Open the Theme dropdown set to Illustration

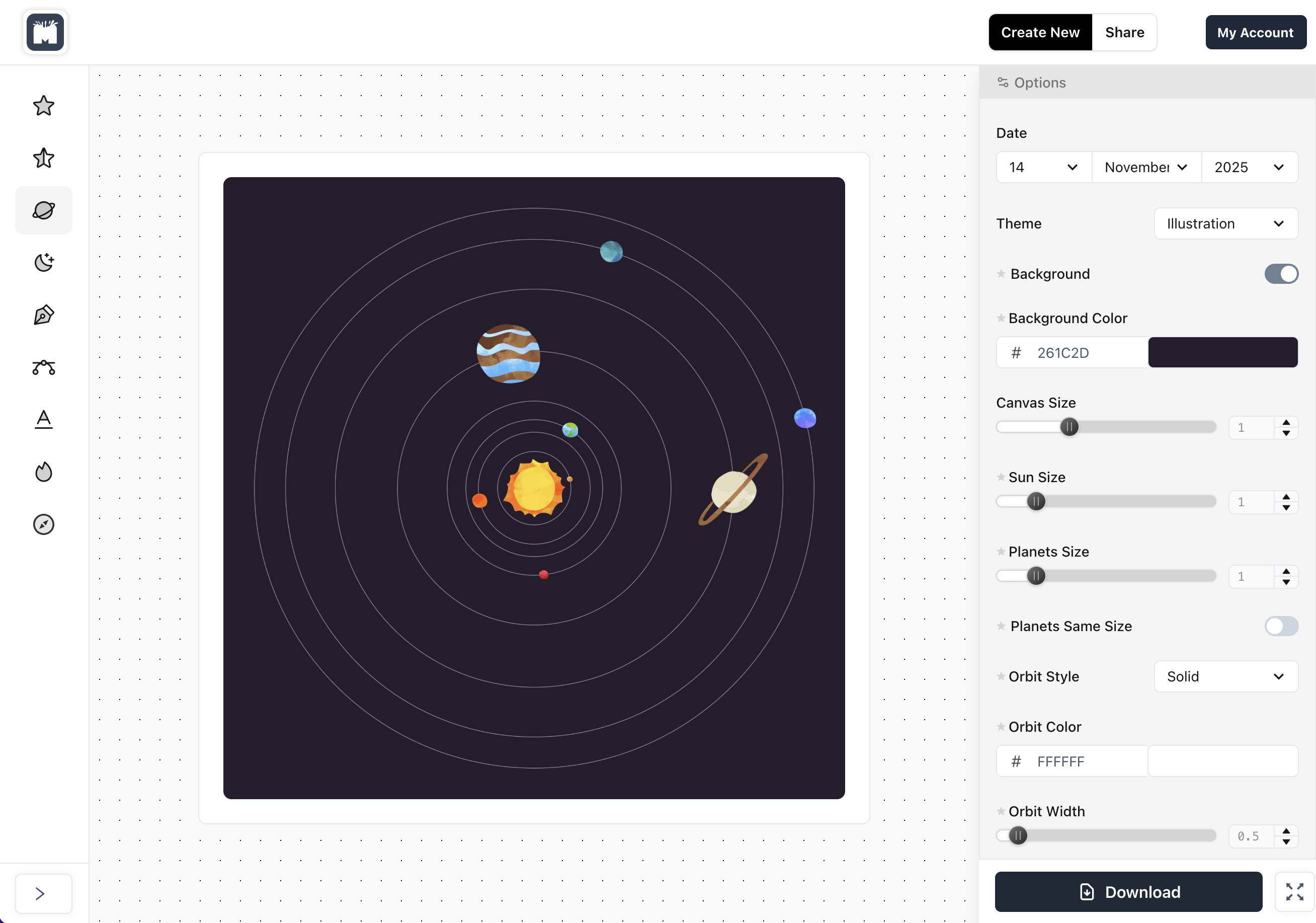pos(1225,223)
